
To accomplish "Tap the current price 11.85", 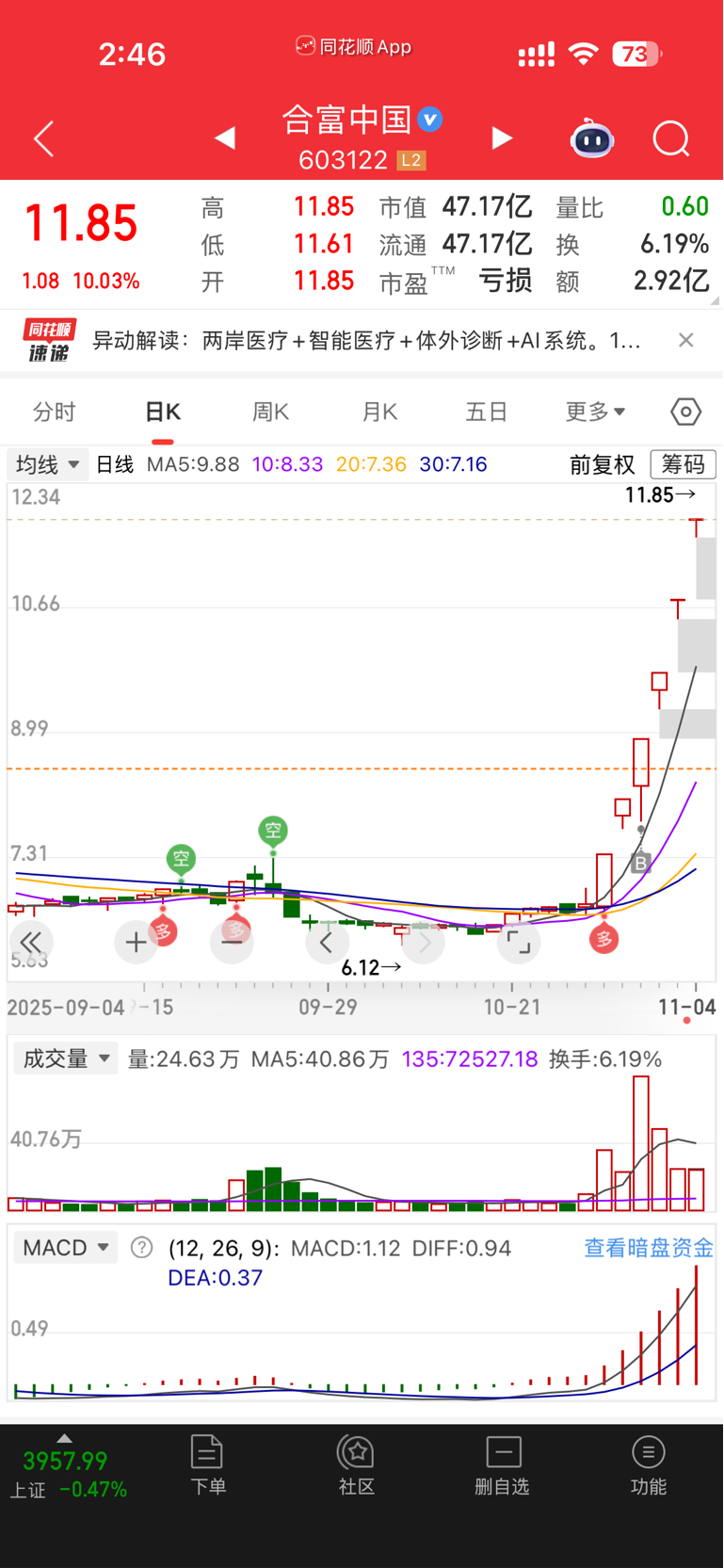I will click(x=81, y=224).
